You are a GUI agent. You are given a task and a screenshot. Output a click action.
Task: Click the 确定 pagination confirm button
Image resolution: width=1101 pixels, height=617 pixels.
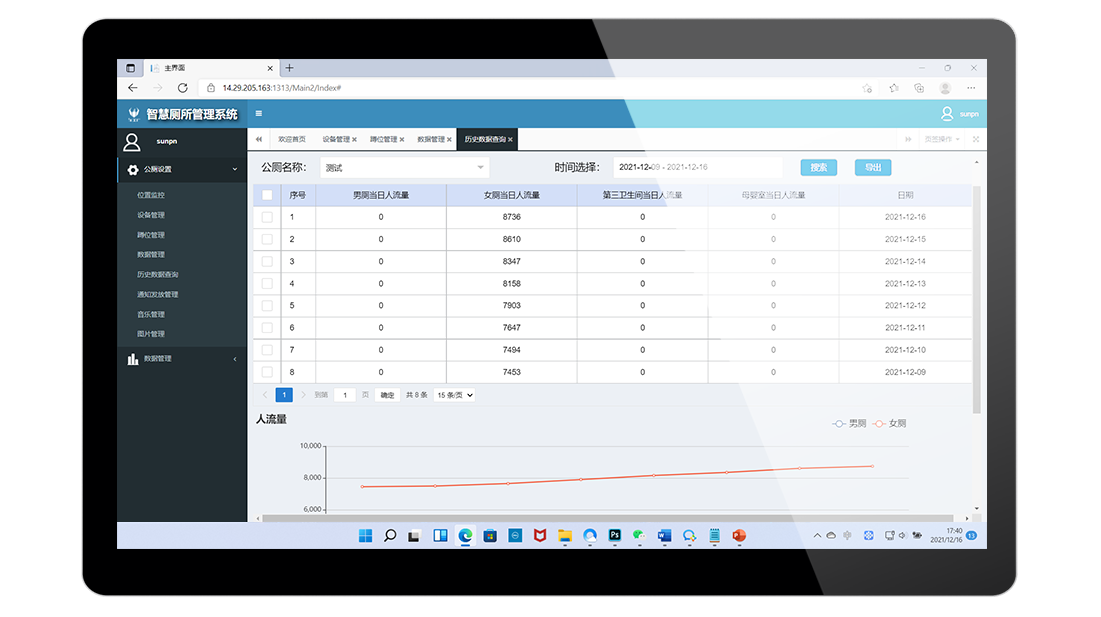point(387,395)
